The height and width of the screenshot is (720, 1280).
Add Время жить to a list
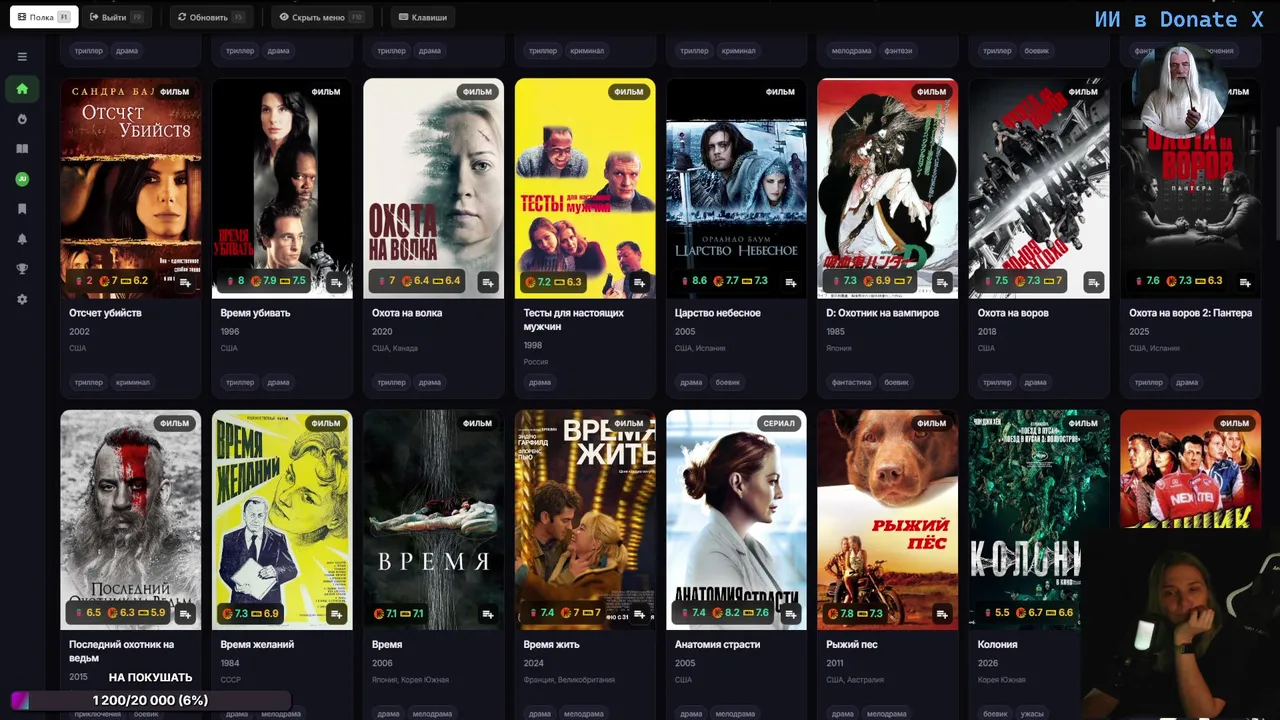coord(639,614)
